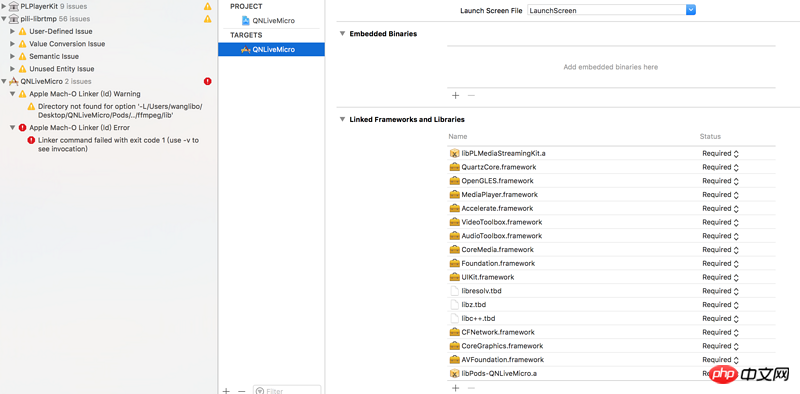The image size is (800, 394).
Task: Click warning icon beside User-Defined Issue
Action: [22, 31]
